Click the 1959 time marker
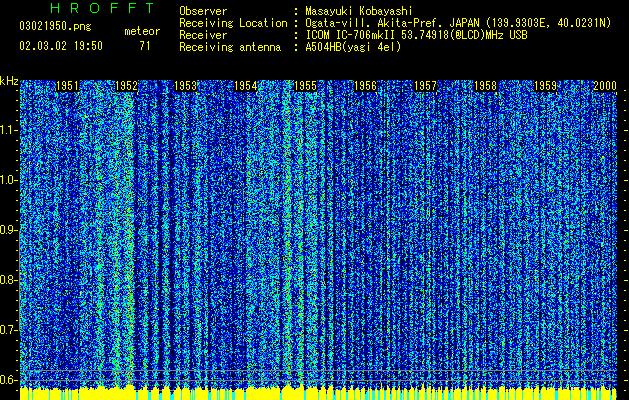The image size is (629, 400). [x=546, y=86]
